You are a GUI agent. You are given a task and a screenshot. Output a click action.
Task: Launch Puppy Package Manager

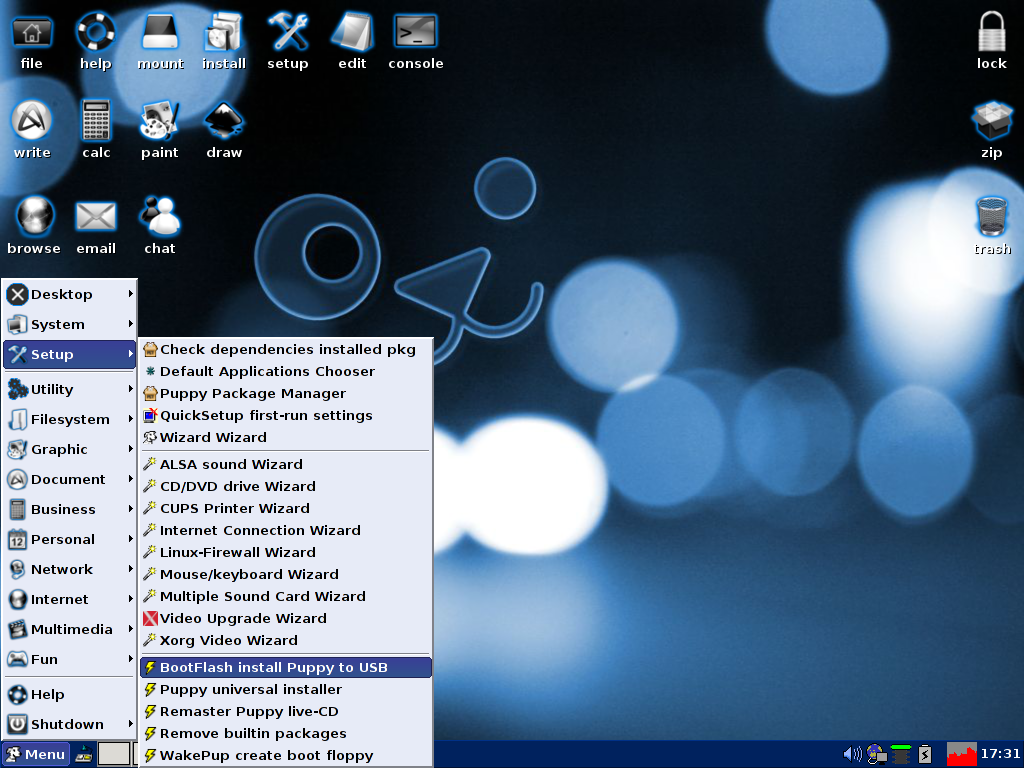(285, 394)
